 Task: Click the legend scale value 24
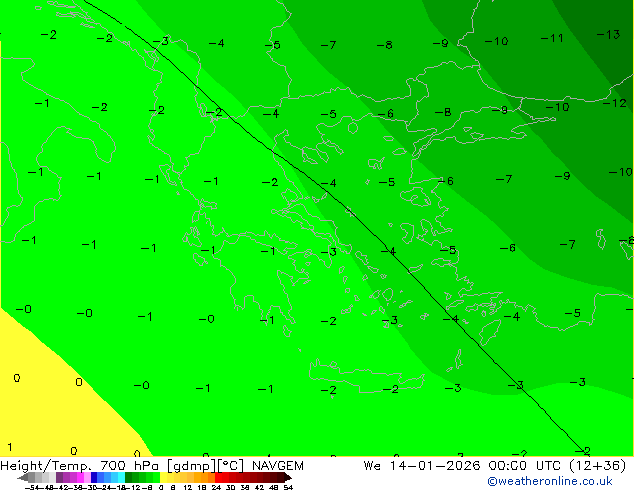[x=216, y=487]
